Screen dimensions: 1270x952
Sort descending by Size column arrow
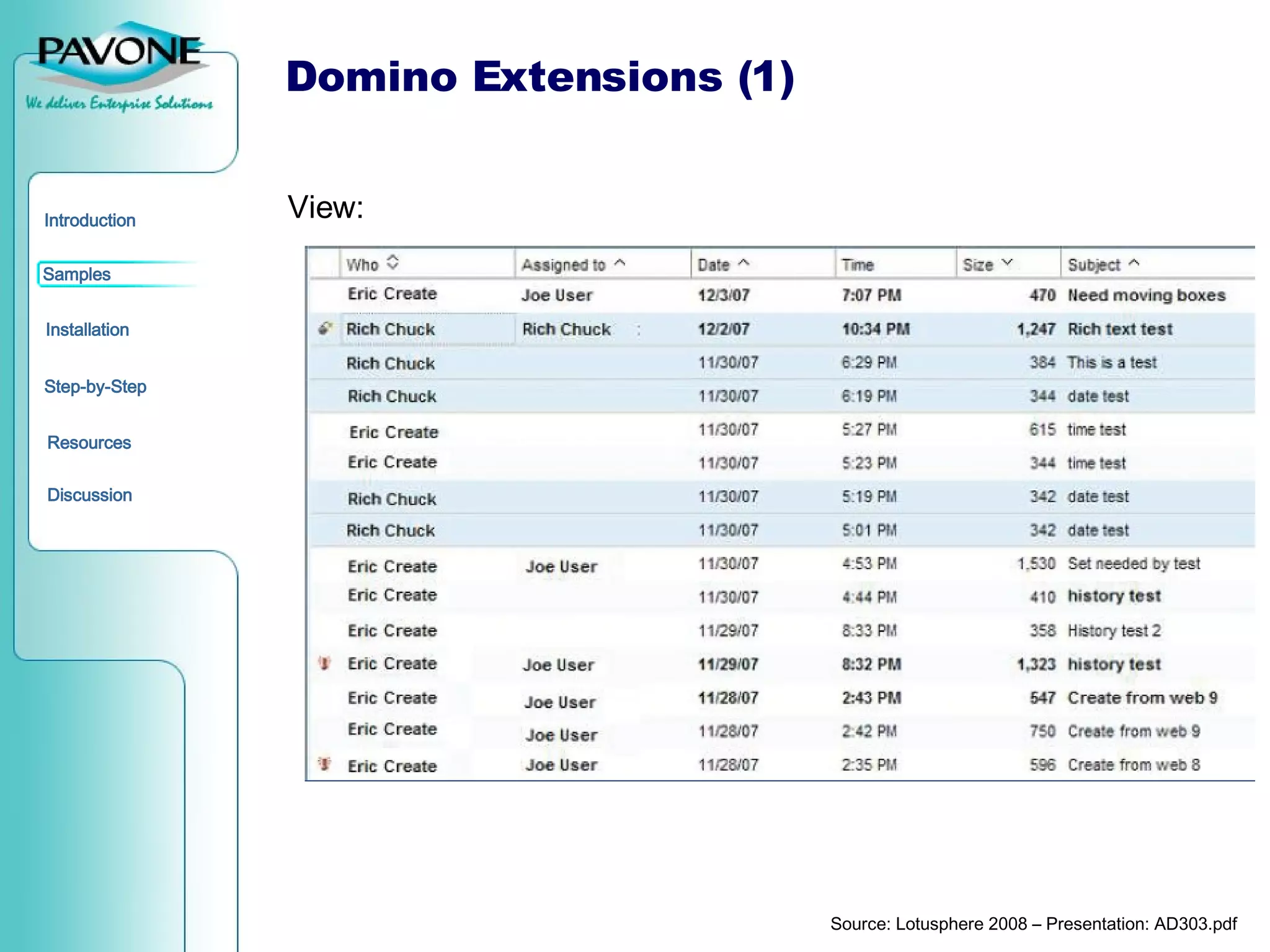point(1007,263)
